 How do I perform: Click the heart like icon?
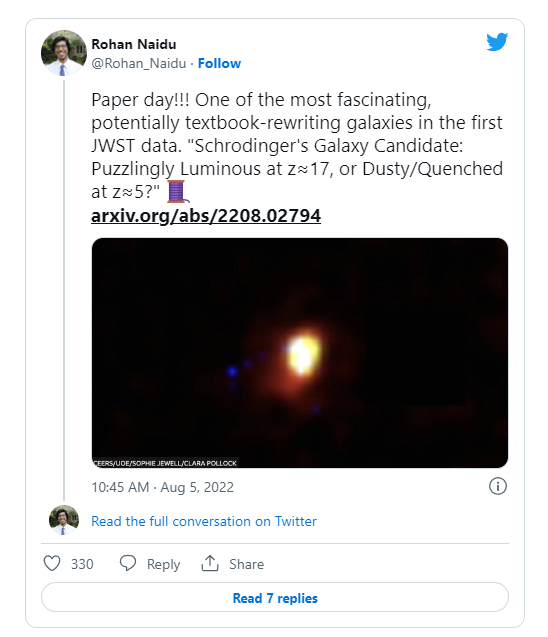point(52,563)
